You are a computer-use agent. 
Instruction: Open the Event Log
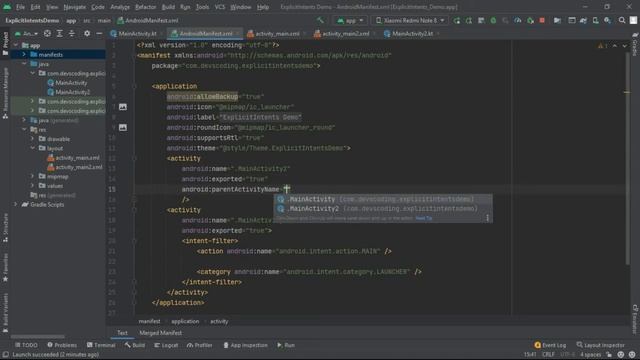pos(550,345)
